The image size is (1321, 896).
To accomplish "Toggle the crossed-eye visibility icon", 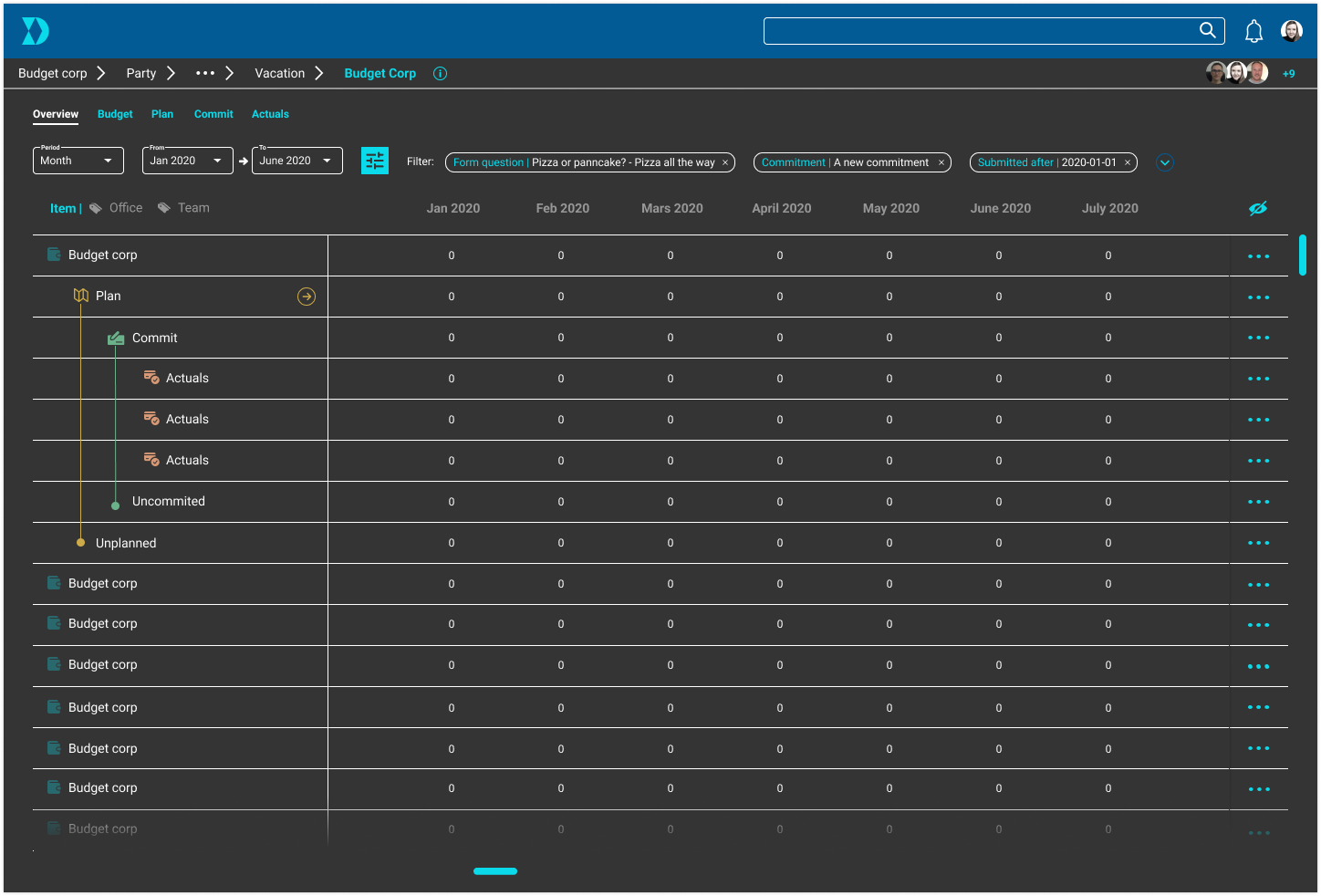I will pos(1259,207).
